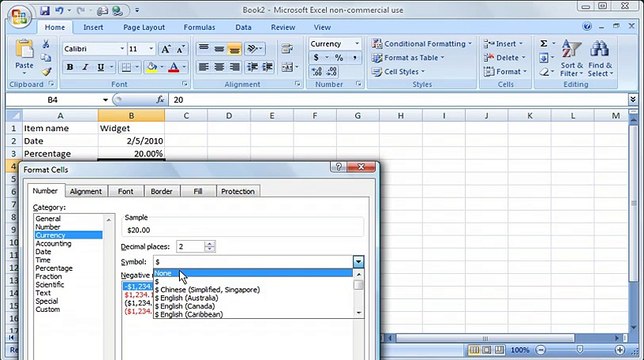
Task: Bottom align cell contents
Action: click(x=235, y=49)
